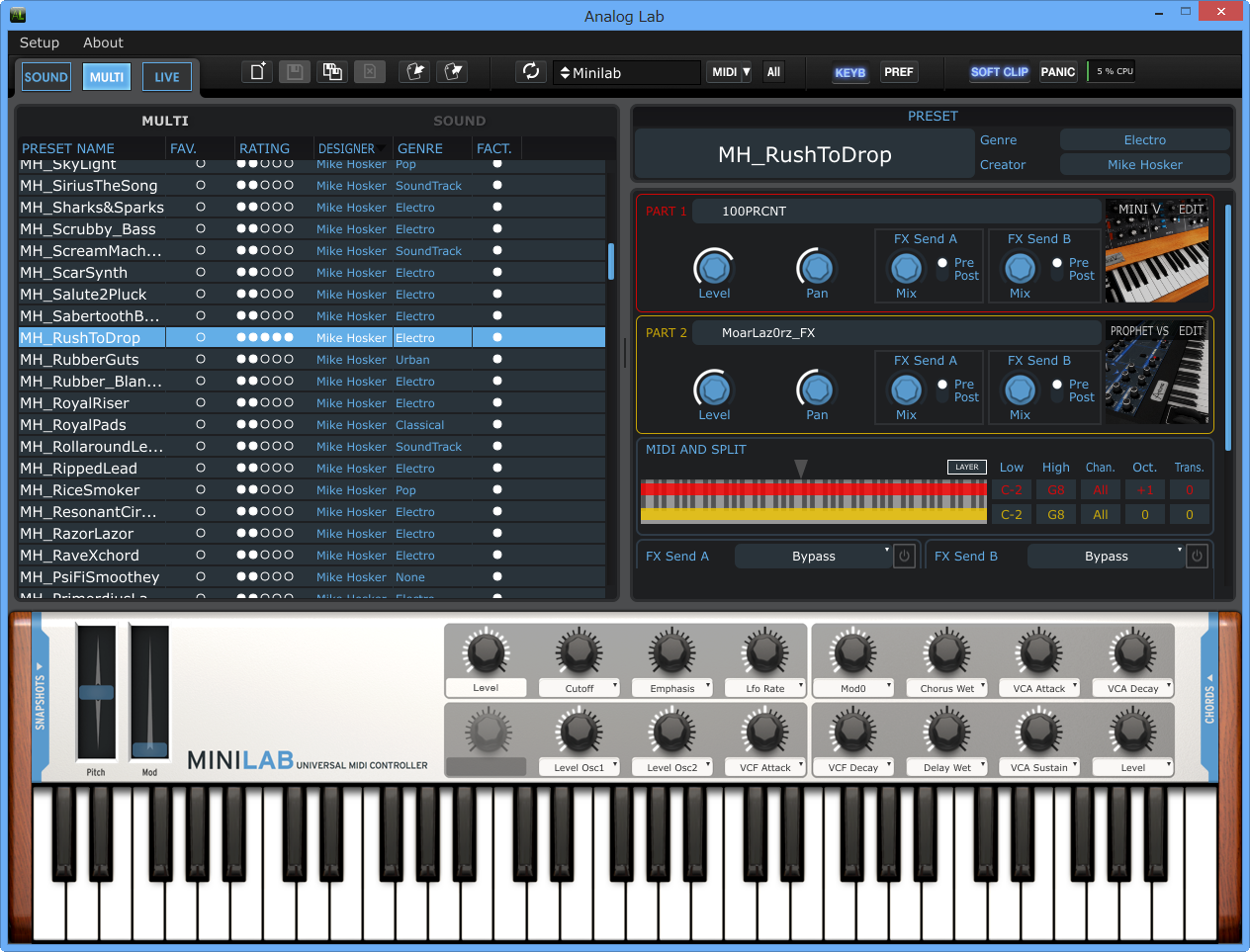Click Part 1 FX Send A Mix knob

(906, 267)
